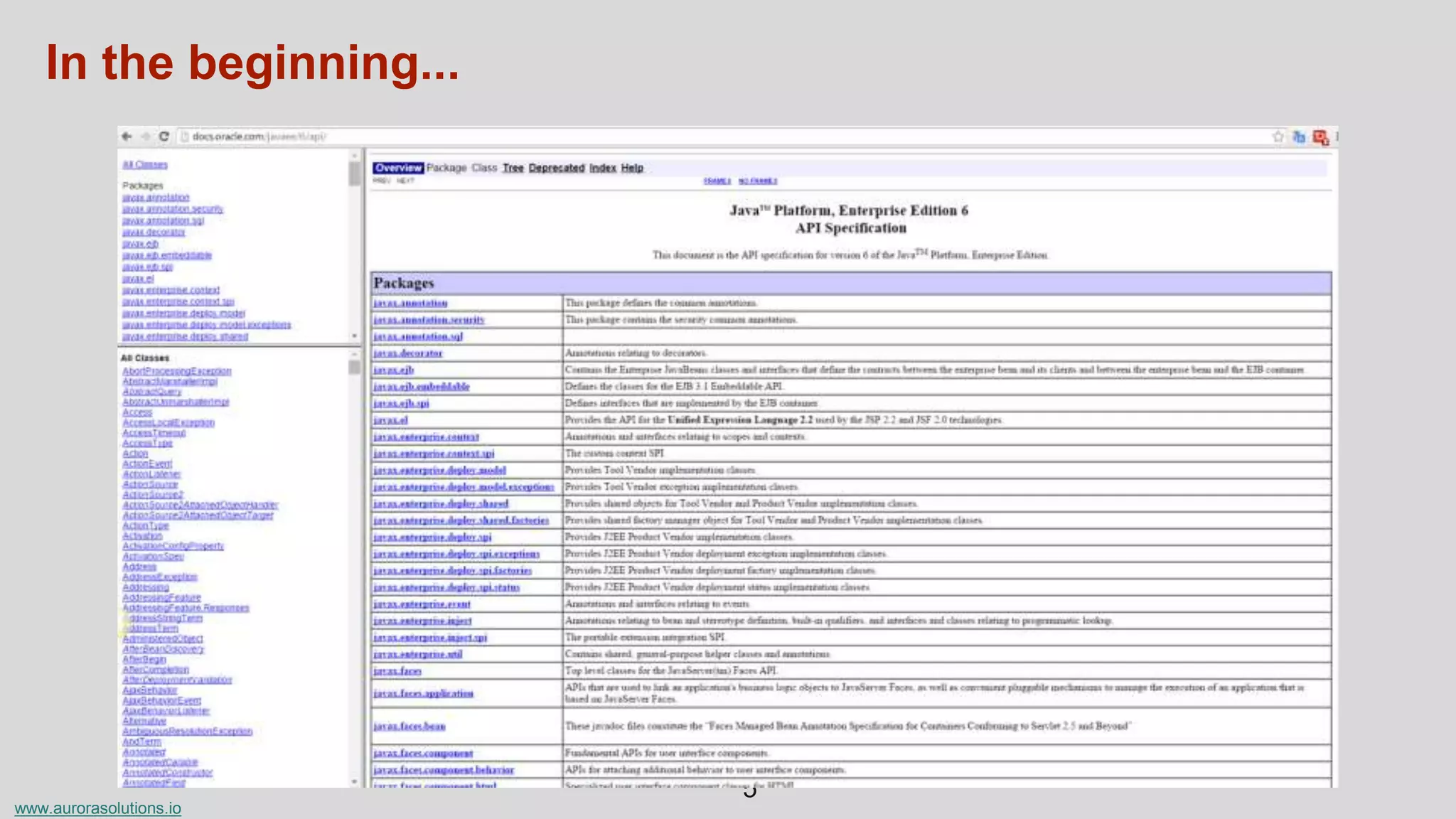
Task: Click the All Classes link in the left frame
Action: click(x=145, y=164)
